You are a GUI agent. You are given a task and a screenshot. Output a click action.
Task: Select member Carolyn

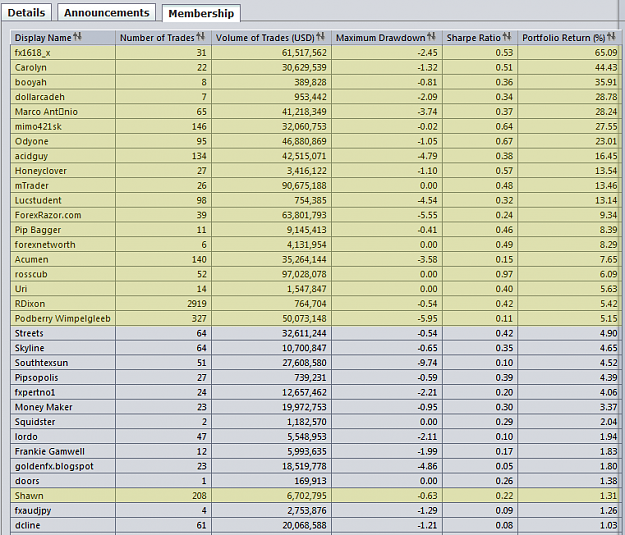click(31, 67)
